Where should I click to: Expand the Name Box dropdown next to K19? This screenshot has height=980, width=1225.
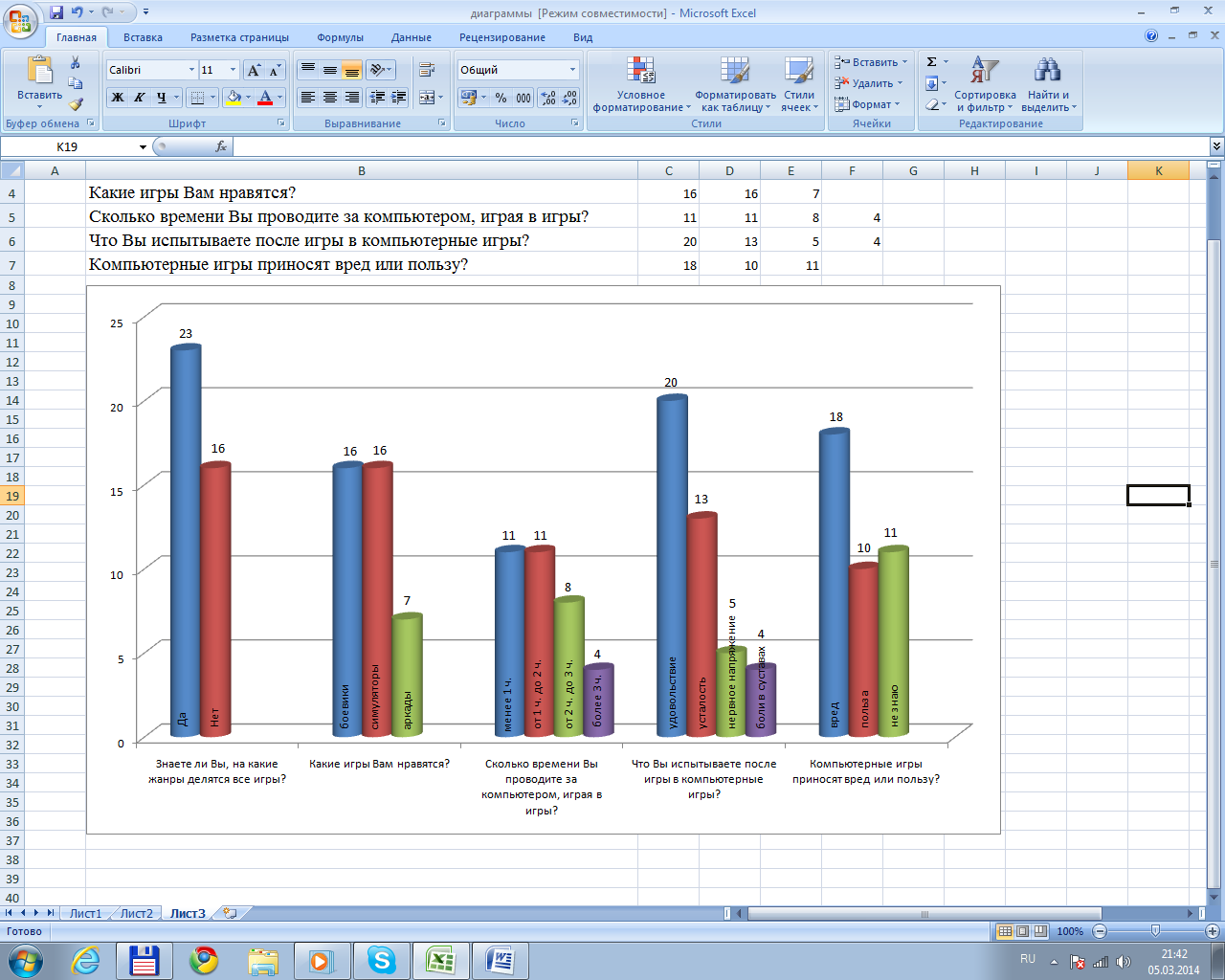144,146
